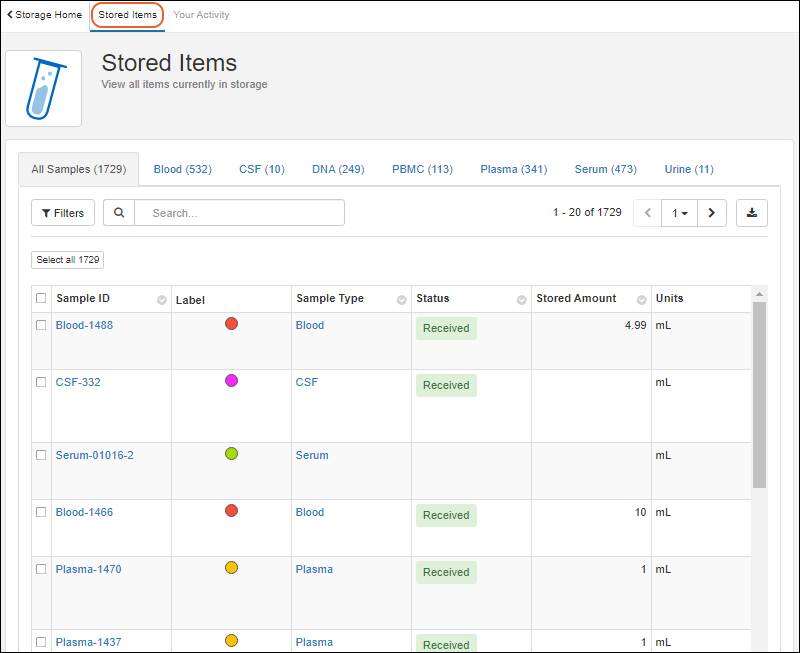Check the Blood-1488 row checkbox
This screenshot has width=800, height=653.
[41, 325]
